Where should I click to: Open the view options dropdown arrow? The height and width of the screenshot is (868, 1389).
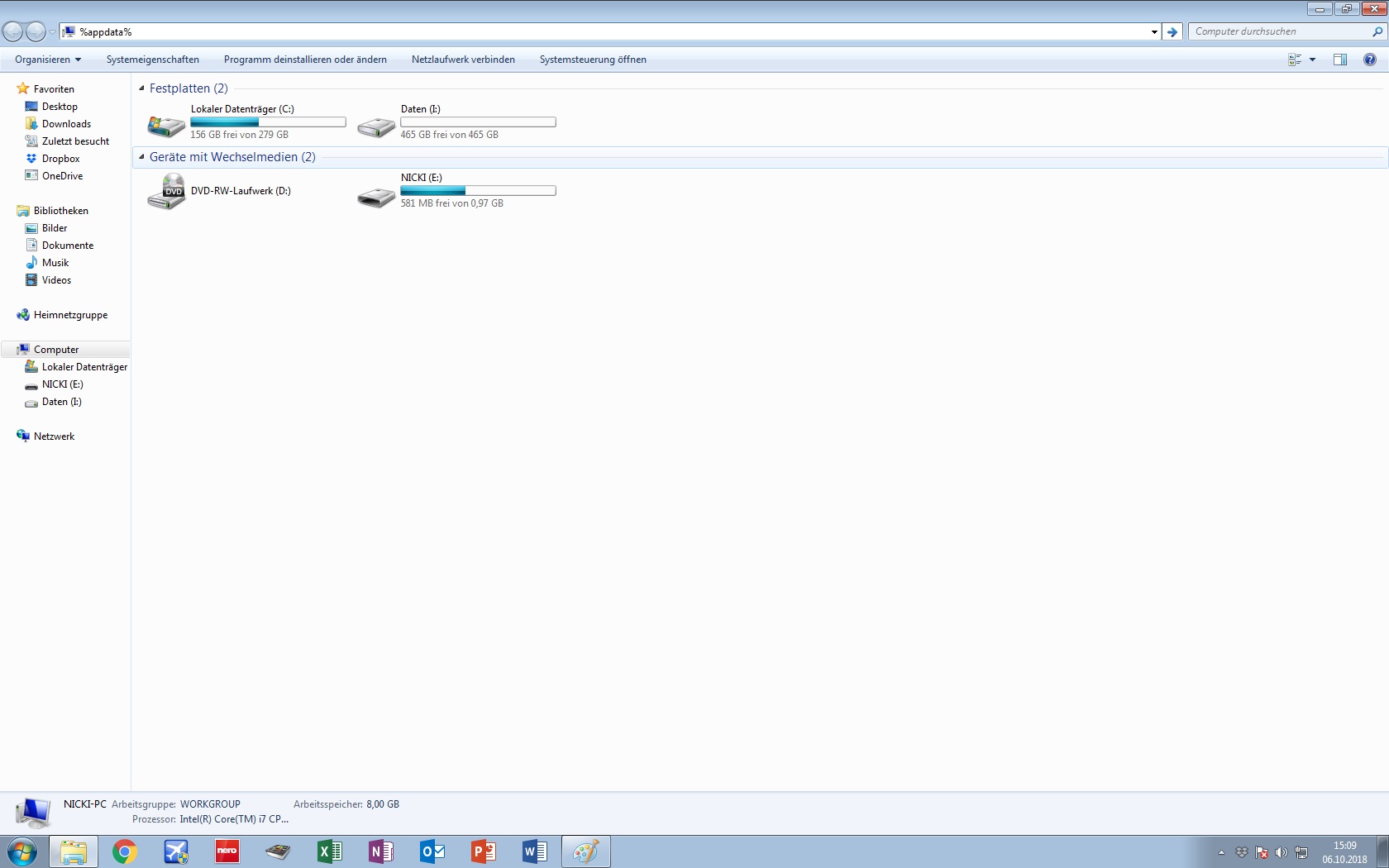click(x=1312, y=60)
